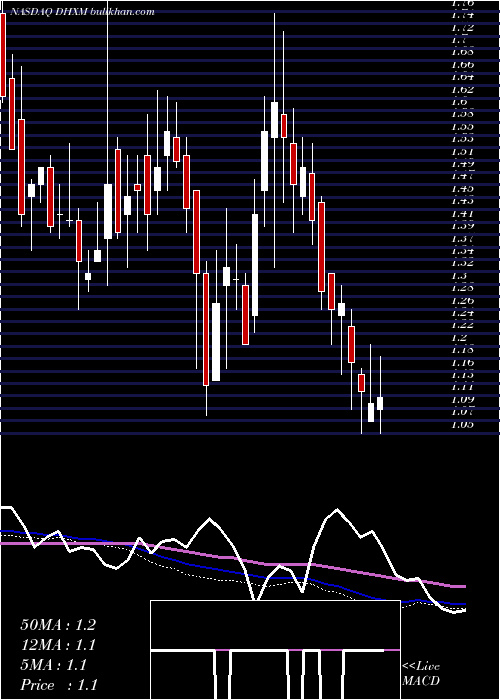Click the 1.64 price axis label

[x=462, y=77]
